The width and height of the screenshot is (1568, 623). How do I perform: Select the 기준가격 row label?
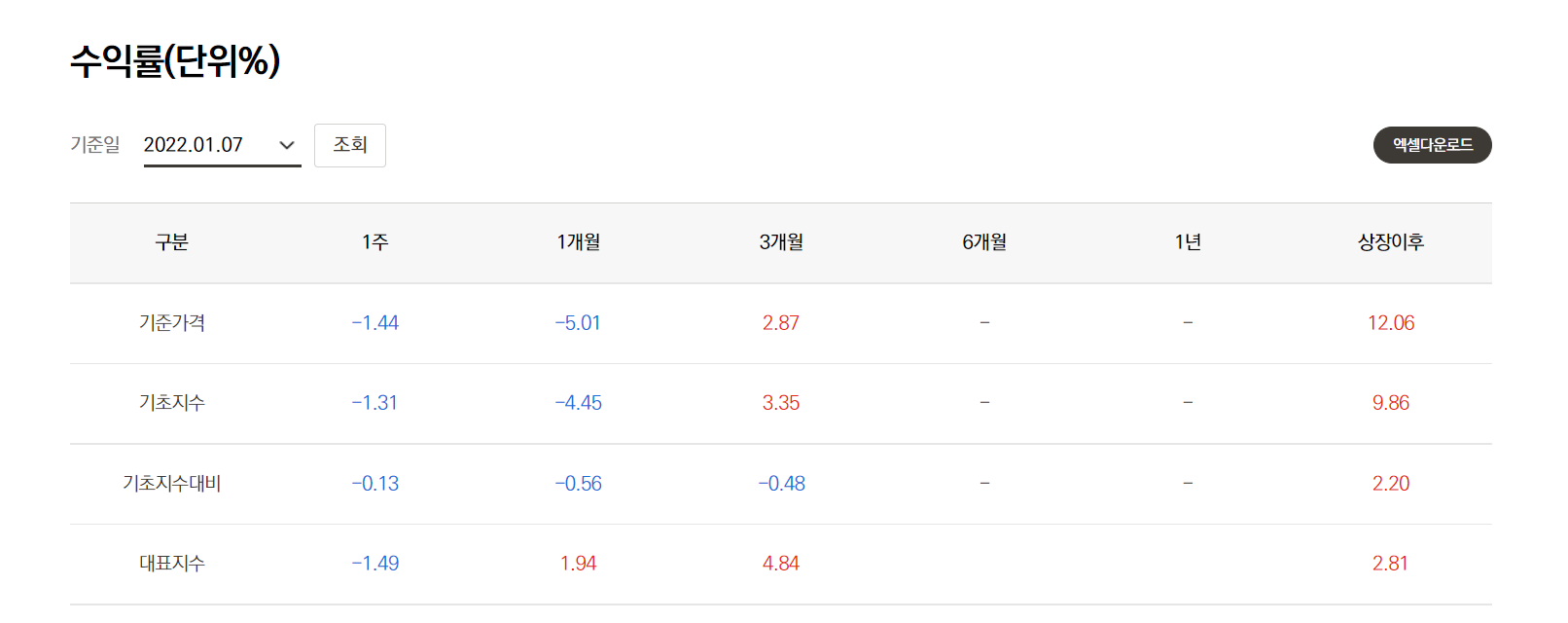(171, 323)
